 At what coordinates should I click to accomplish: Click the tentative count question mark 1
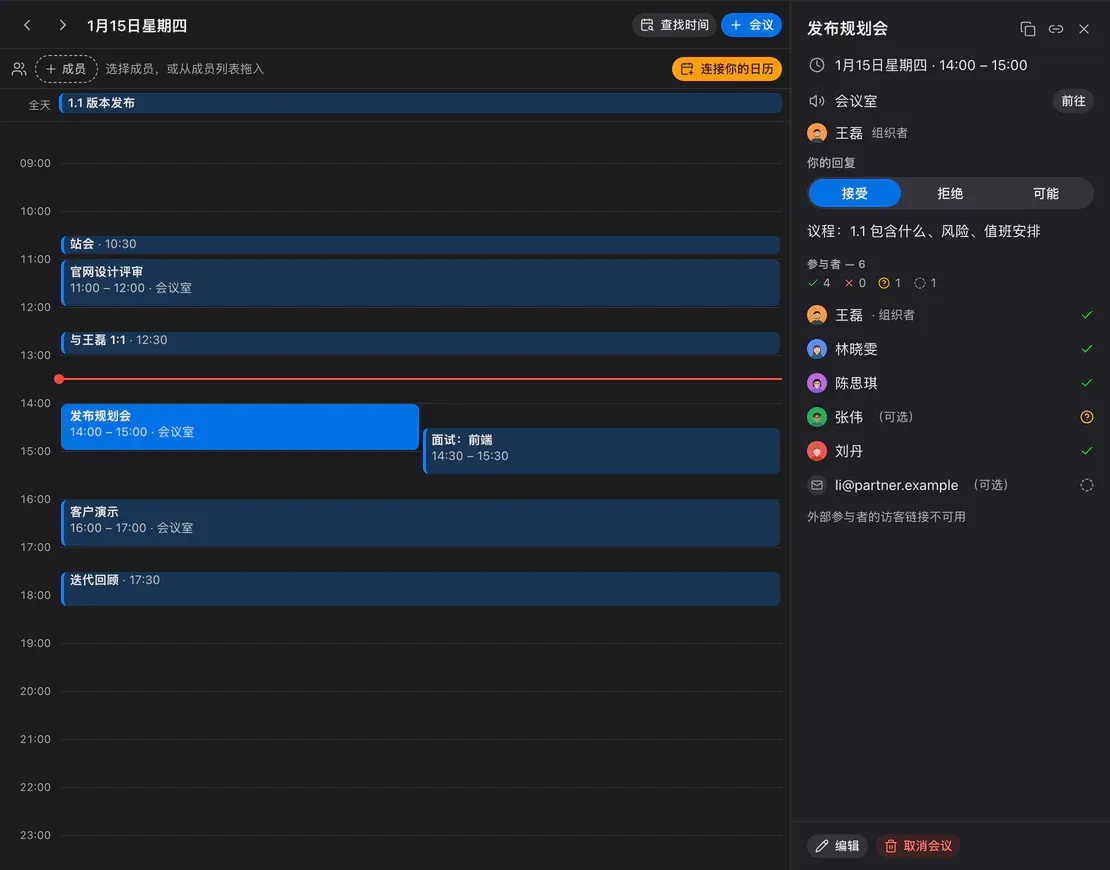(x=890, y=283)
